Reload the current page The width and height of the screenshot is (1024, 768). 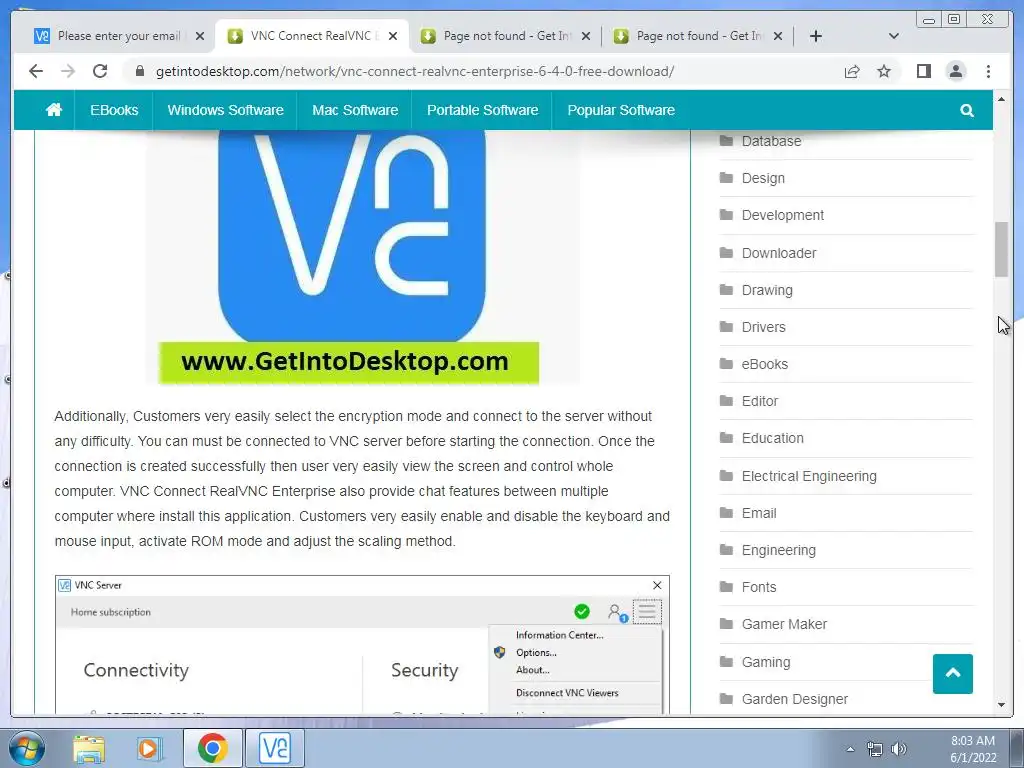[x=100, y=71]
